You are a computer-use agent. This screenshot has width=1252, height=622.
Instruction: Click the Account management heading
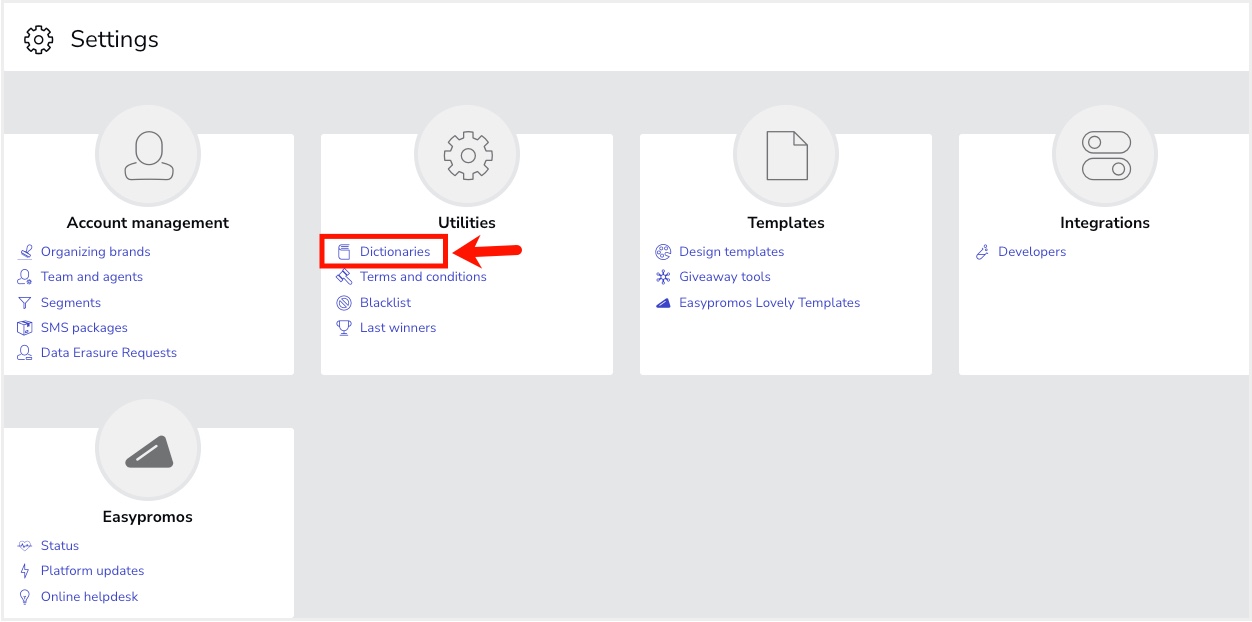click(148, 223)
